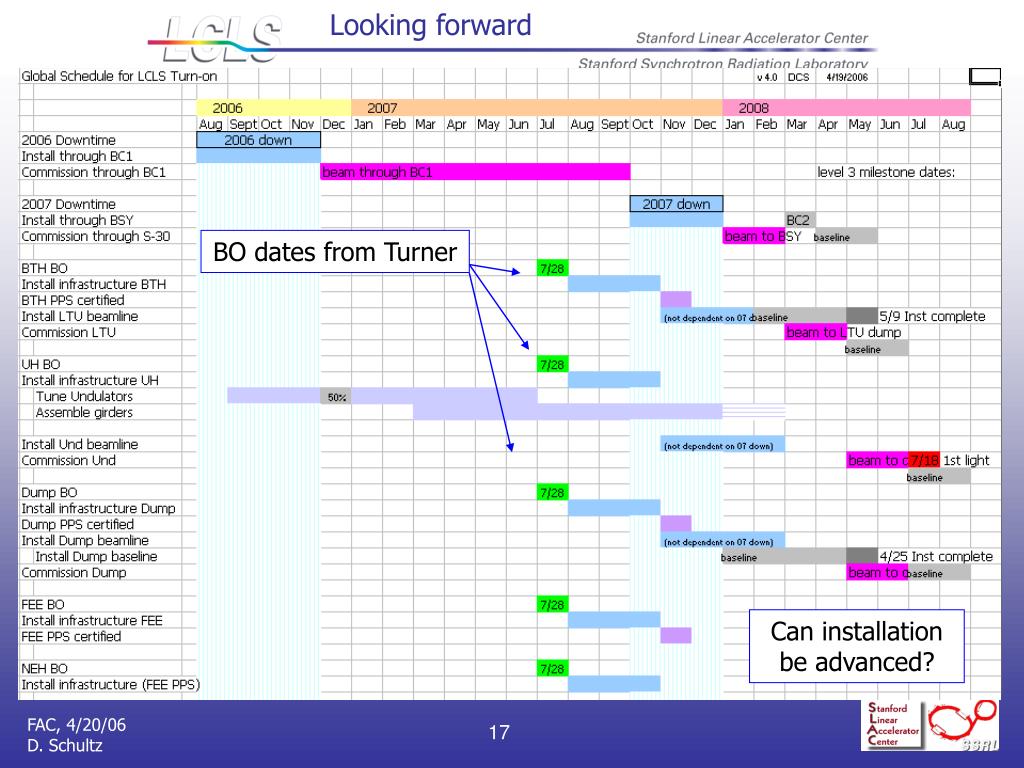This screenshot has height=768, width=1024.
Task: Click the 'Commission Und' row label
Action: coord(69,460)
